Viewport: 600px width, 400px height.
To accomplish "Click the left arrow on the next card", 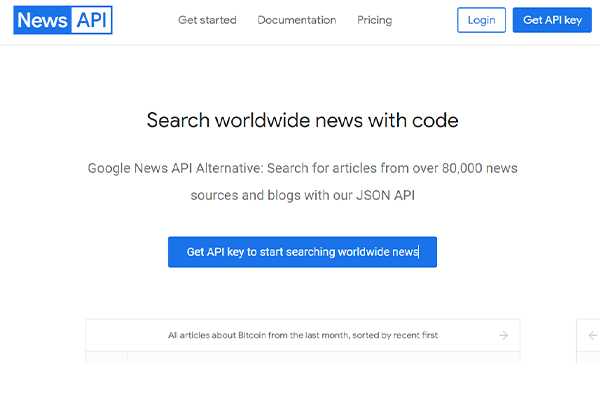I will pyautogui.click(x=592, y=335).
